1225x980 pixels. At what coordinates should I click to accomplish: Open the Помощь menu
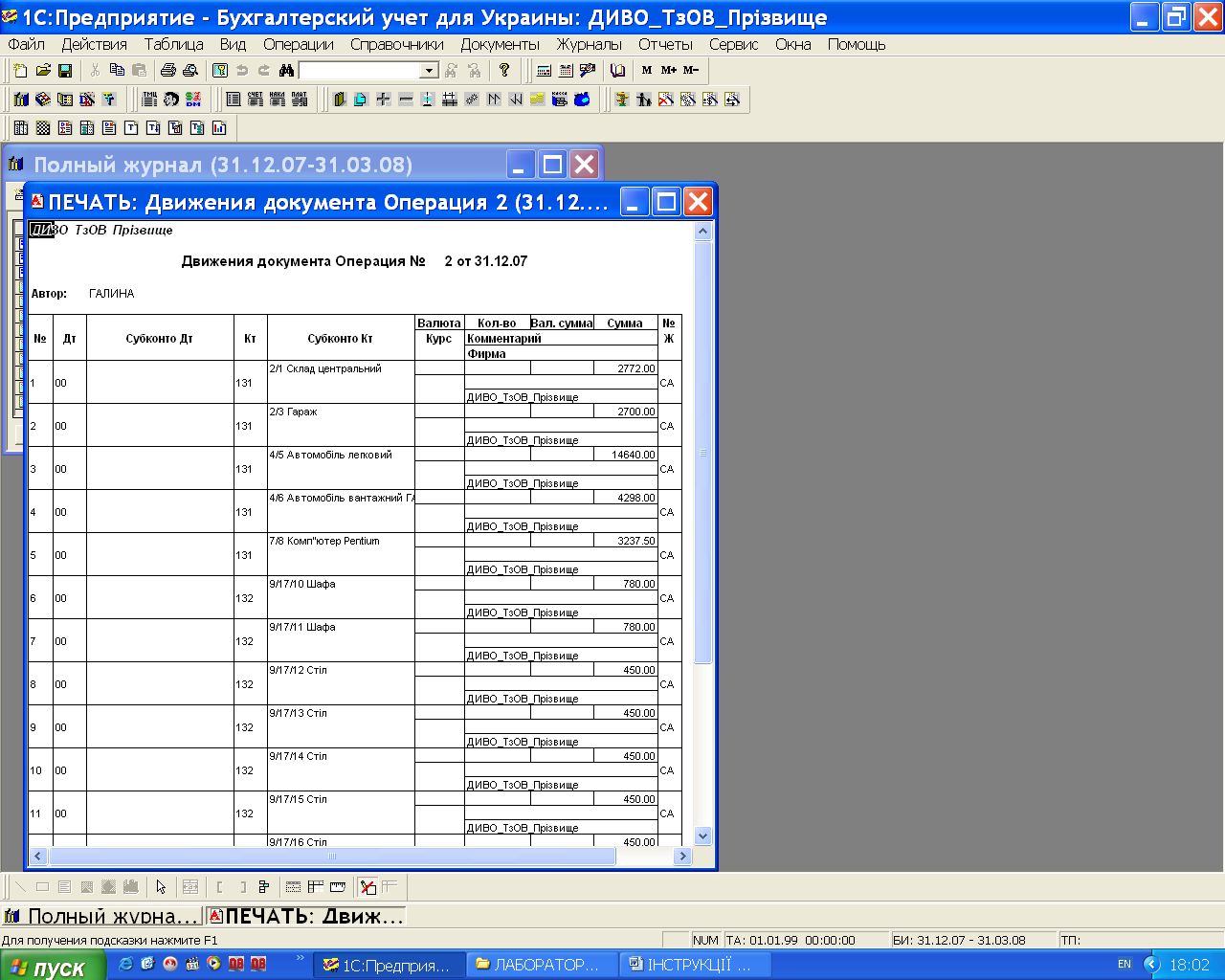tap(857, 44)
